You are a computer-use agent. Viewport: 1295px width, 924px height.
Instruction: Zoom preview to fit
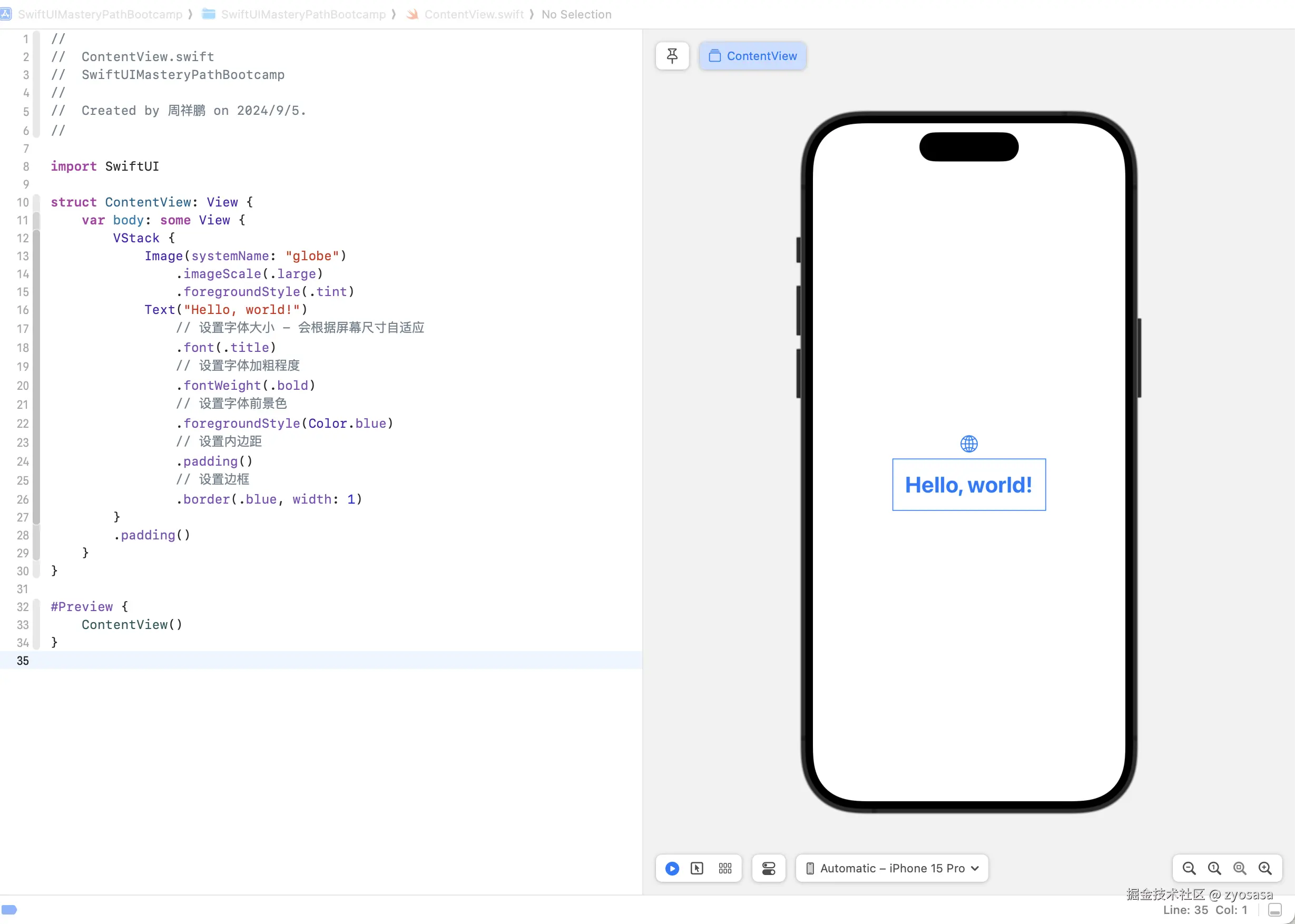pyautogui.click(x=1239, y=868)
